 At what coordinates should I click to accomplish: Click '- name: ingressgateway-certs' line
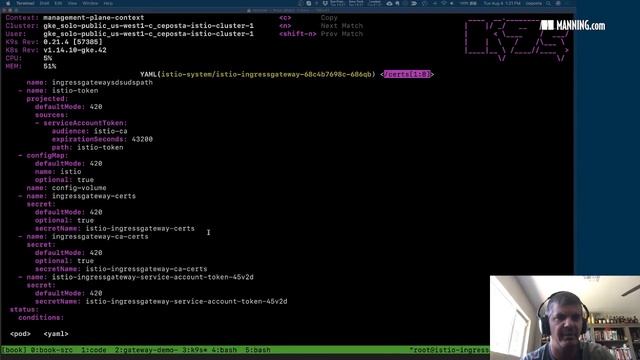pos(77,196)
